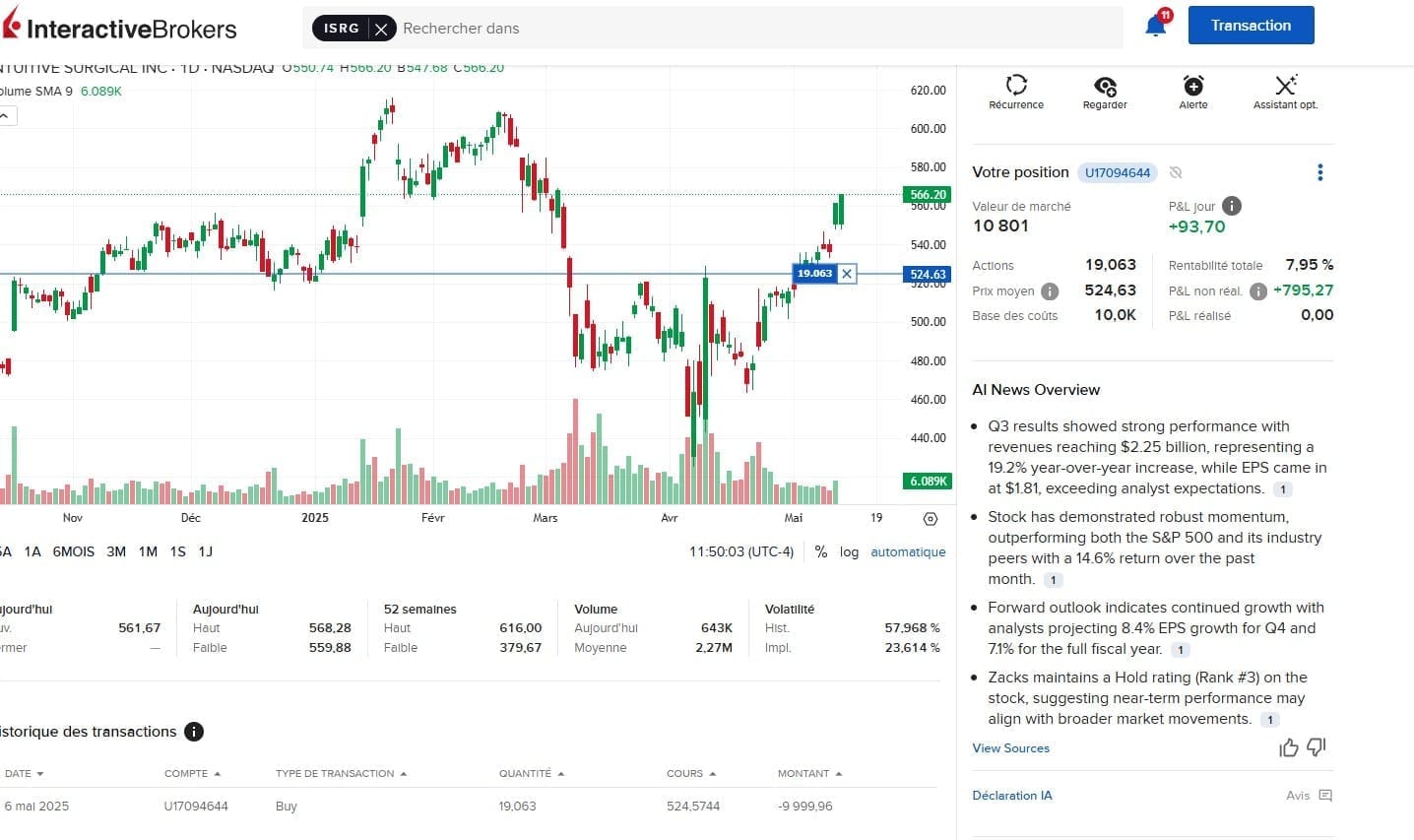Image resolution: width=1414 pixels, height=840 pixels.
Task: Open the View Sources link
Action: tap(1010, 748)
